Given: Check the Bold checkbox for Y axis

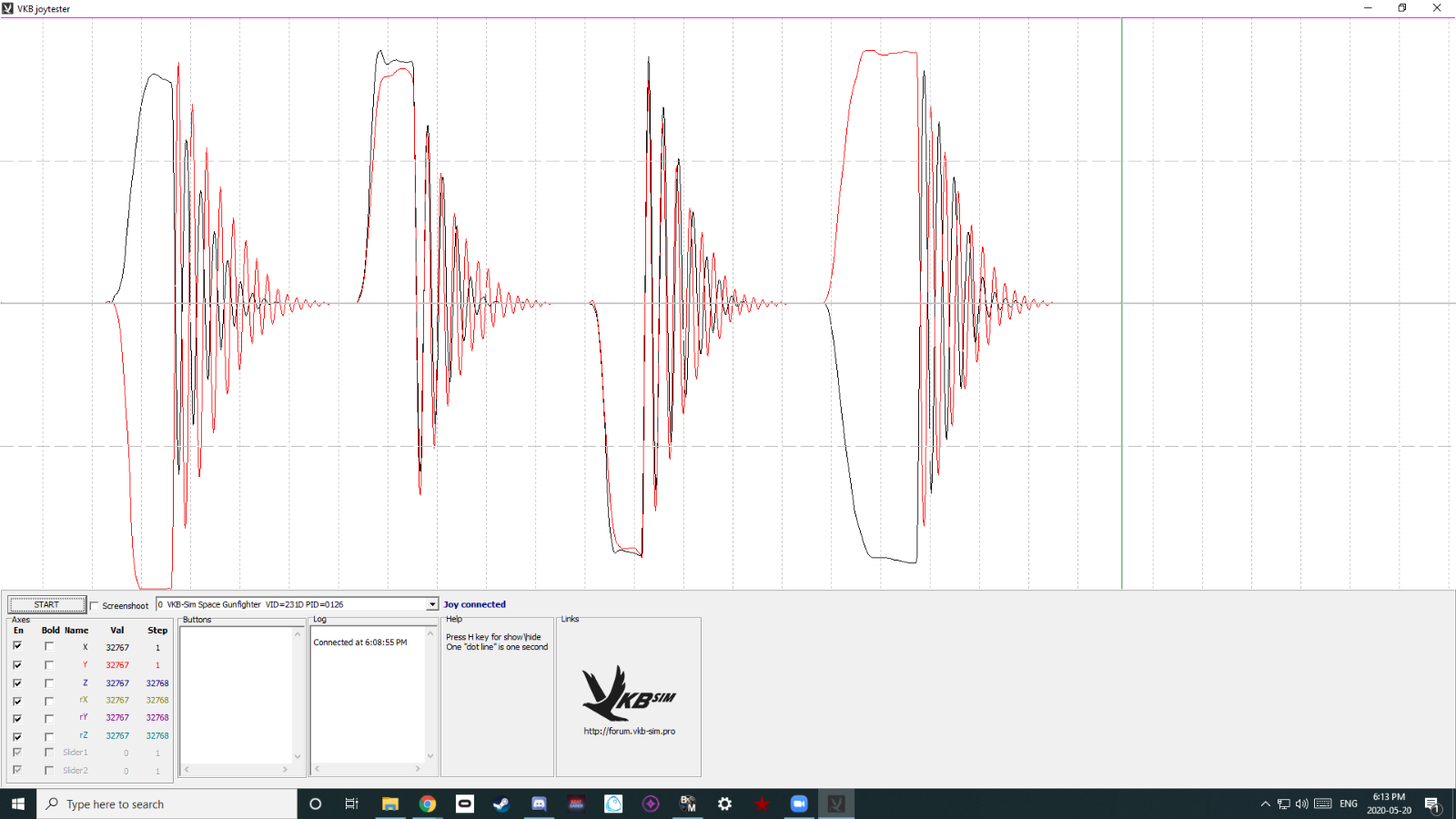Looking at the screenshot, I should 49,665.
